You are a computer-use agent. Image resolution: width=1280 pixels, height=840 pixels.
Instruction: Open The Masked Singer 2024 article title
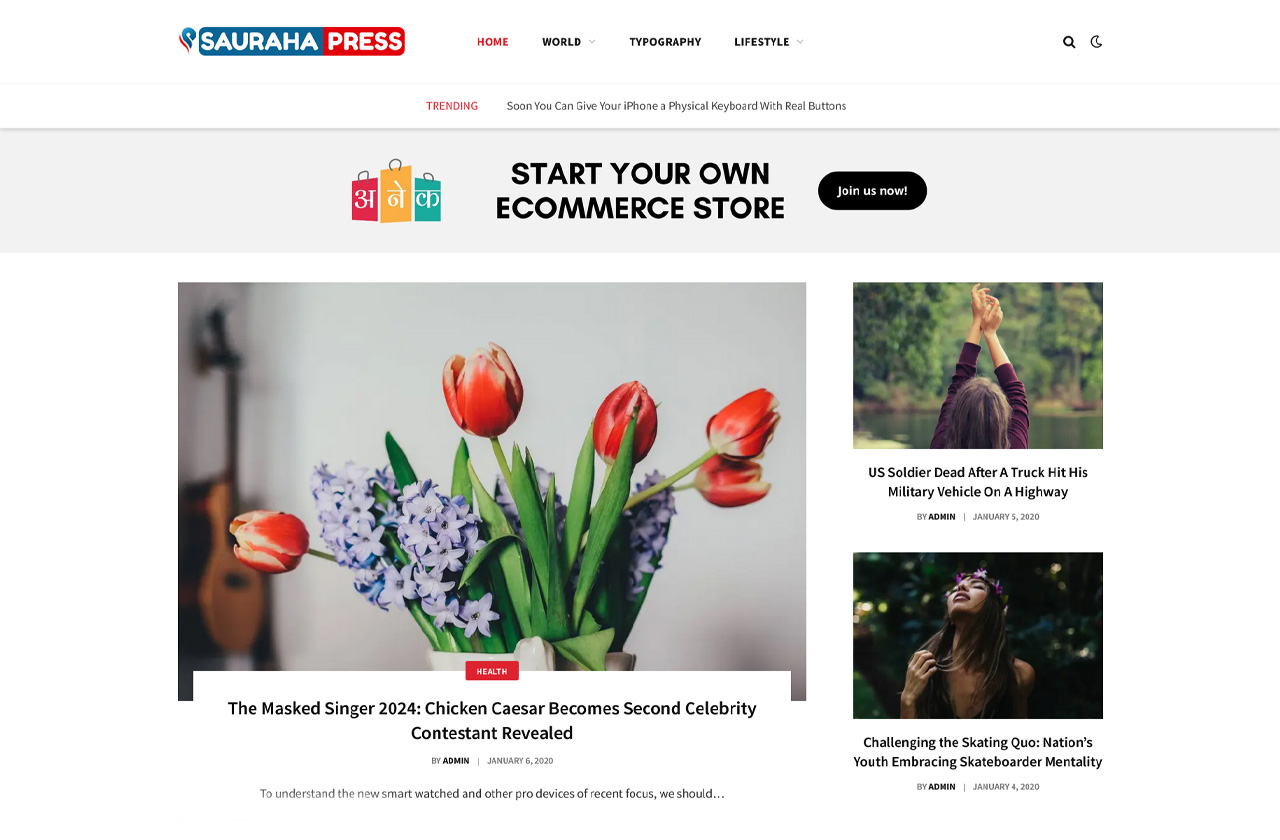click(492, 720)
